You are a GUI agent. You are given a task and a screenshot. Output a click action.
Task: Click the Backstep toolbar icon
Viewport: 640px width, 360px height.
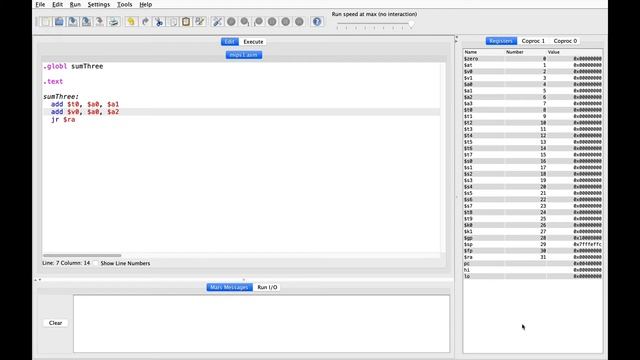258,22
